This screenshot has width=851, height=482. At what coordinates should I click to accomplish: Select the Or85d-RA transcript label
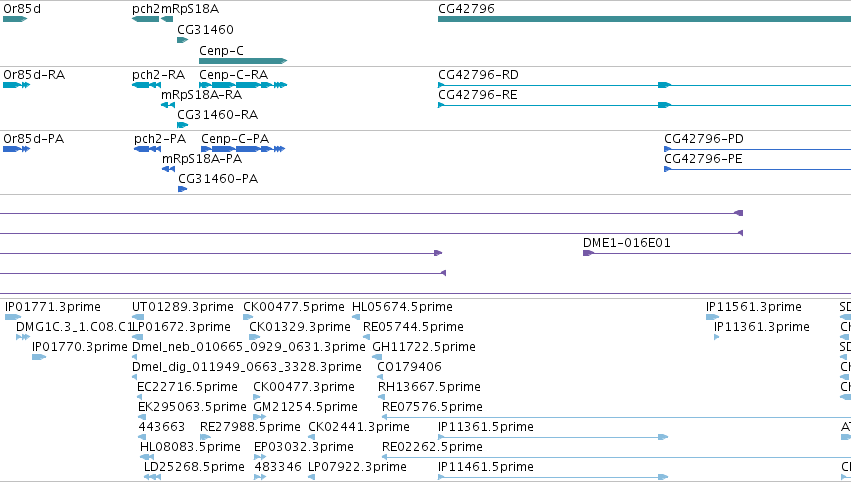click(34, 75)
